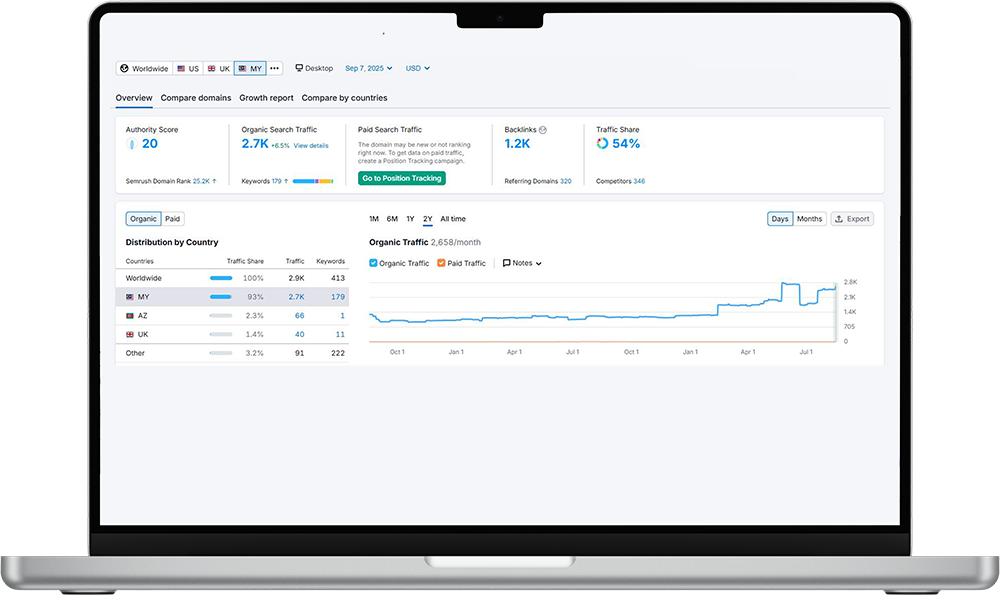The image size is (1000, 595).
Task: Click the Desktop device monitor icon
Action: click(299, 69)
